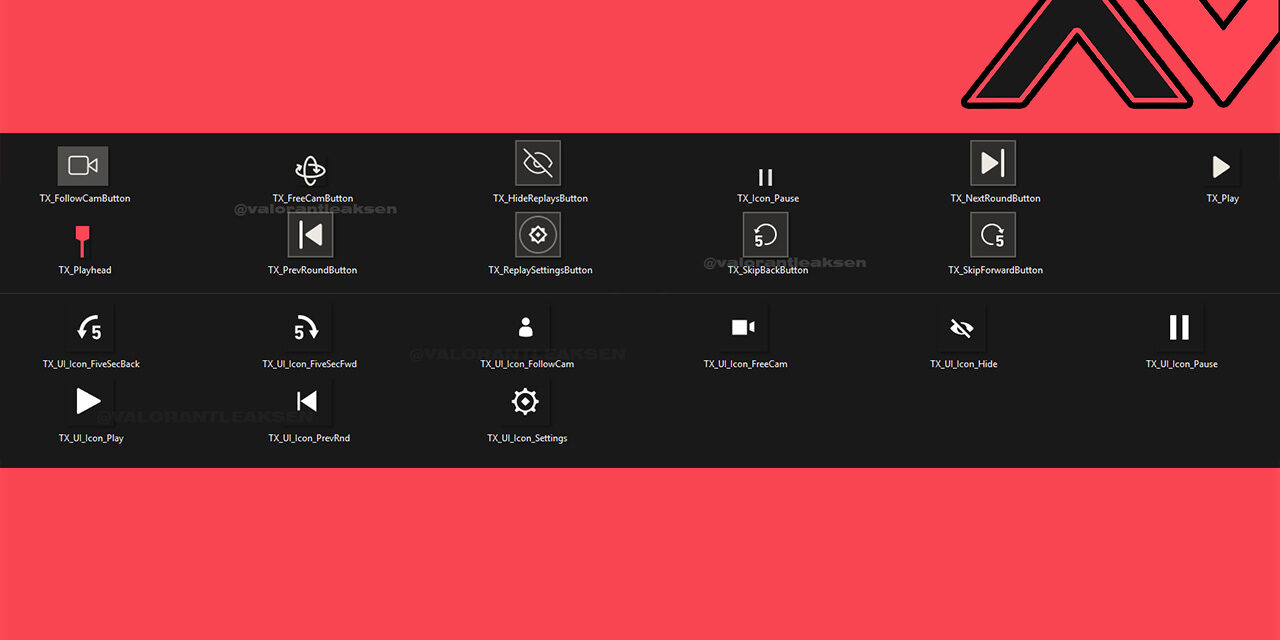Click the TX_ReplaySettingsButton text label
Image resolution: width=1280 pixels, height=640 pixels.
[x=540, y=271]
